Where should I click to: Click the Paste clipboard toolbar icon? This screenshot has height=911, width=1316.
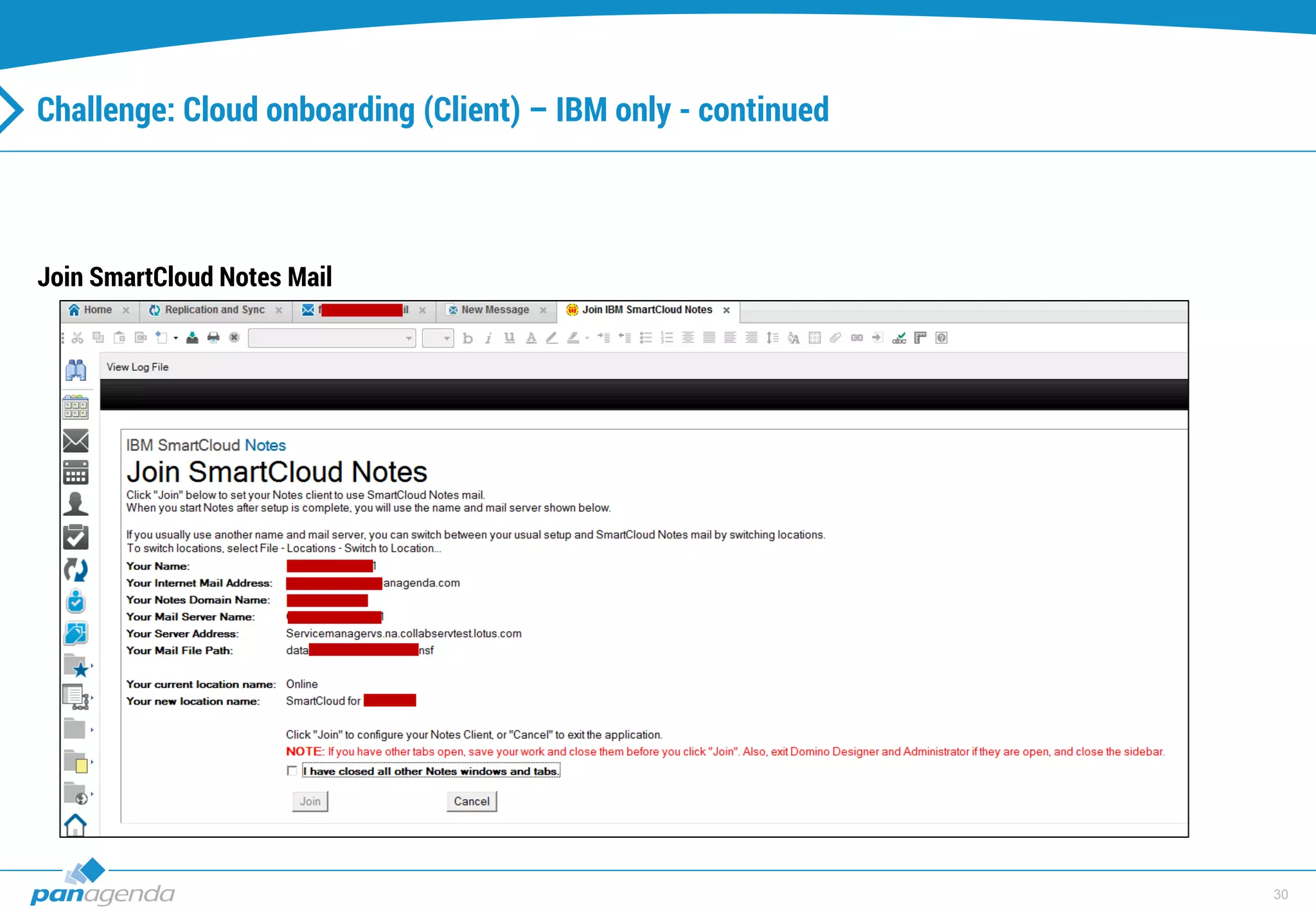click(120, 338)
